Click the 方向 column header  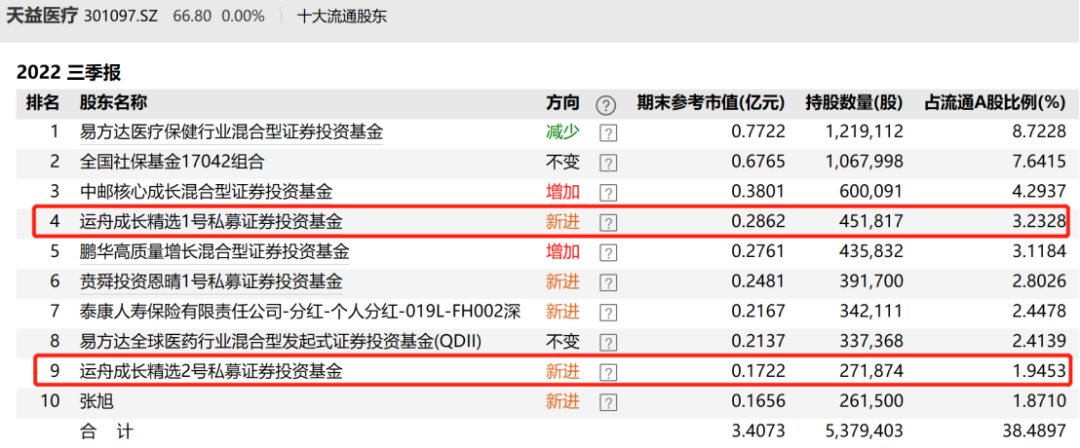[x=563, y=103]
